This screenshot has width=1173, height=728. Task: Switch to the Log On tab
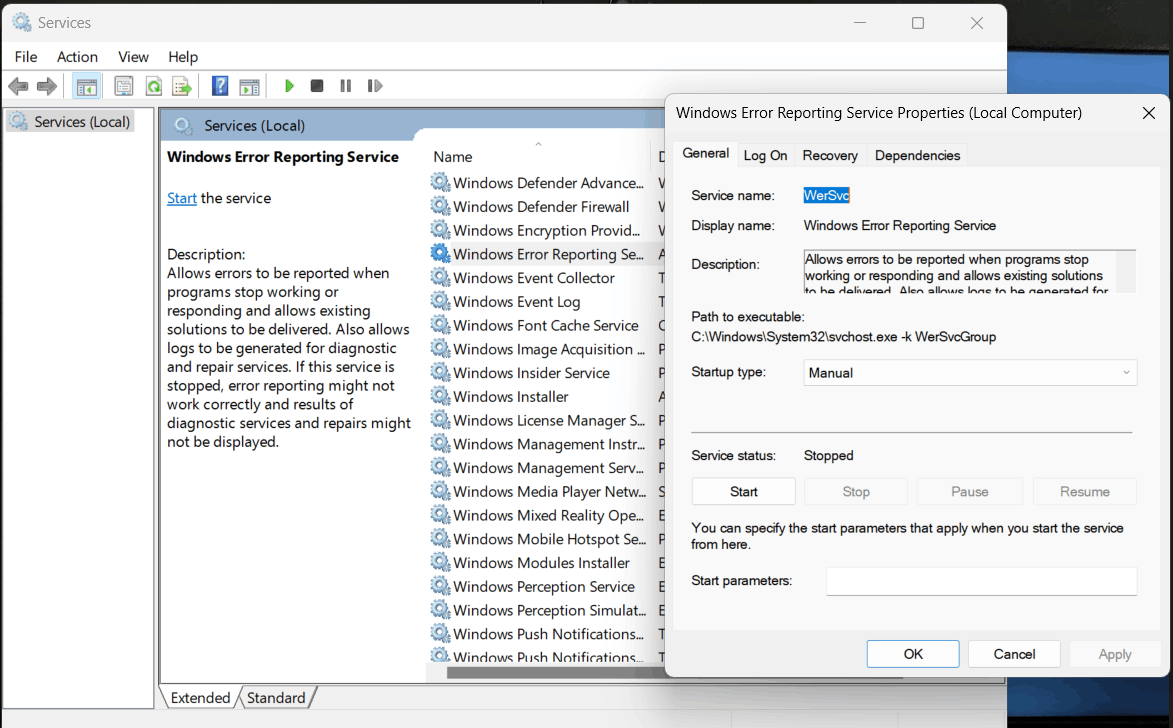coord(765,155)
